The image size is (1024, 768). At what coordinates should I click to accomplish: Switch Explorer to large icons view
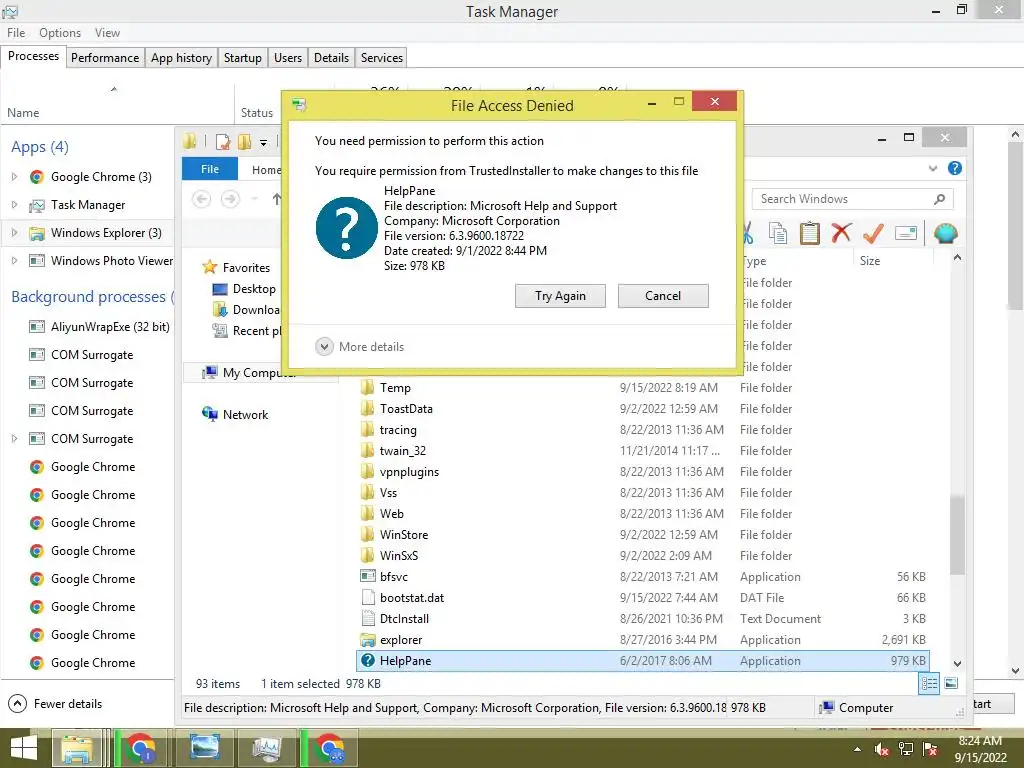951,684
